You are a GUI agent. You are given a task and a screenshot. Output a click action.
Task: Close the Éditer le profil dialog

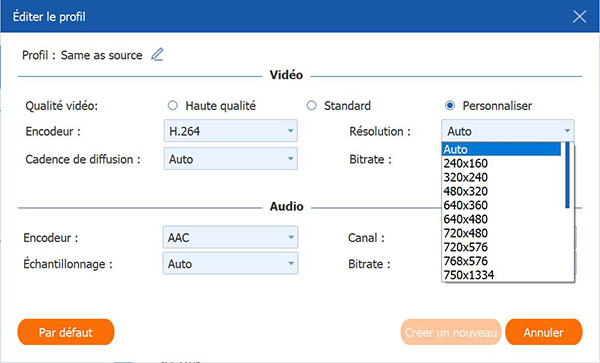(579, 16)
